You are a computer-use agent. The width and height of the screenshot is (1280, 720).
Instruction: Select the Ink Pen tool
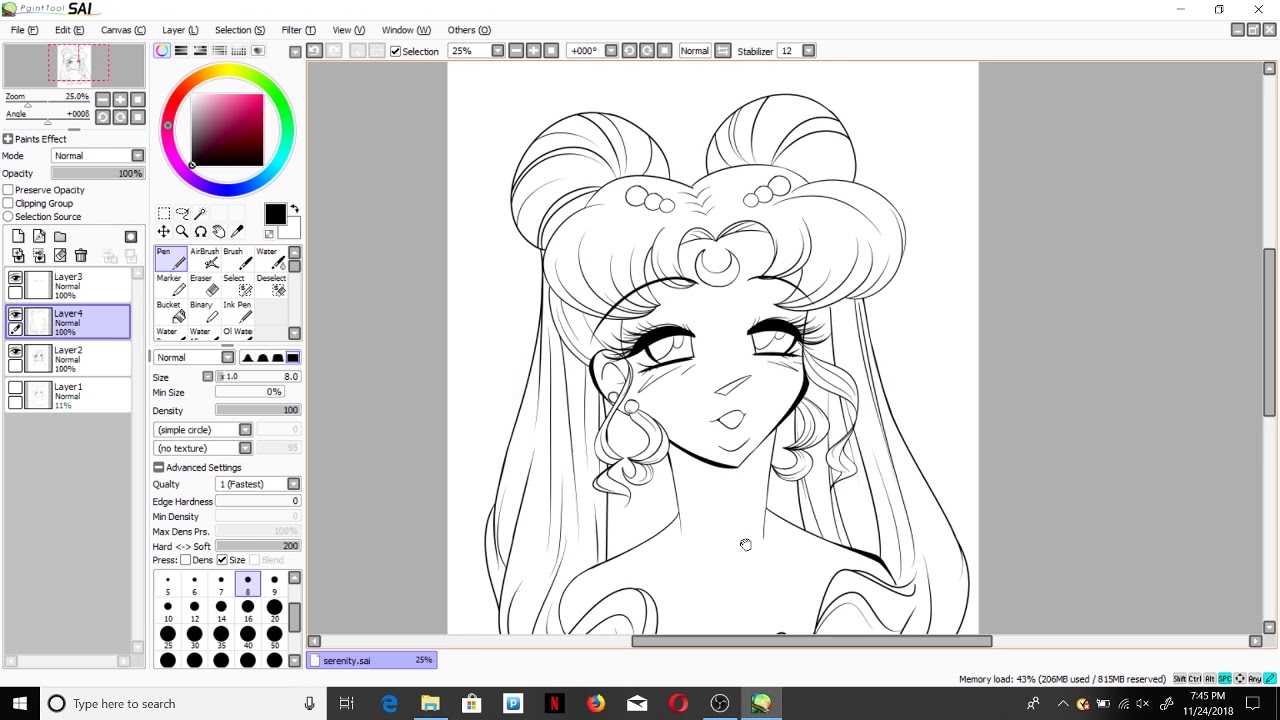click(x=237, y=312)
